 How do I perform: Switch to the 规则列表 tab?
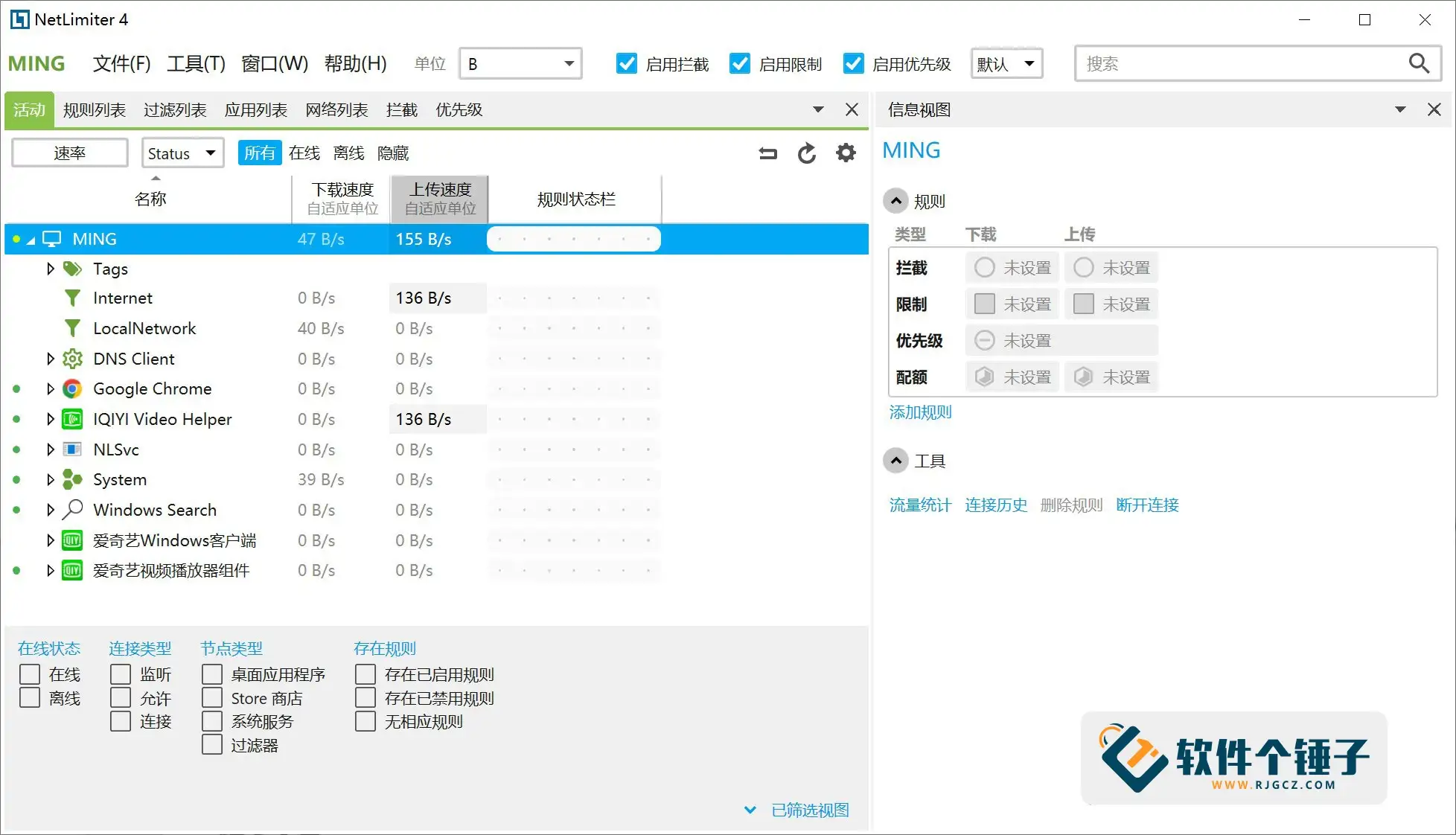(x=95, y=110)
